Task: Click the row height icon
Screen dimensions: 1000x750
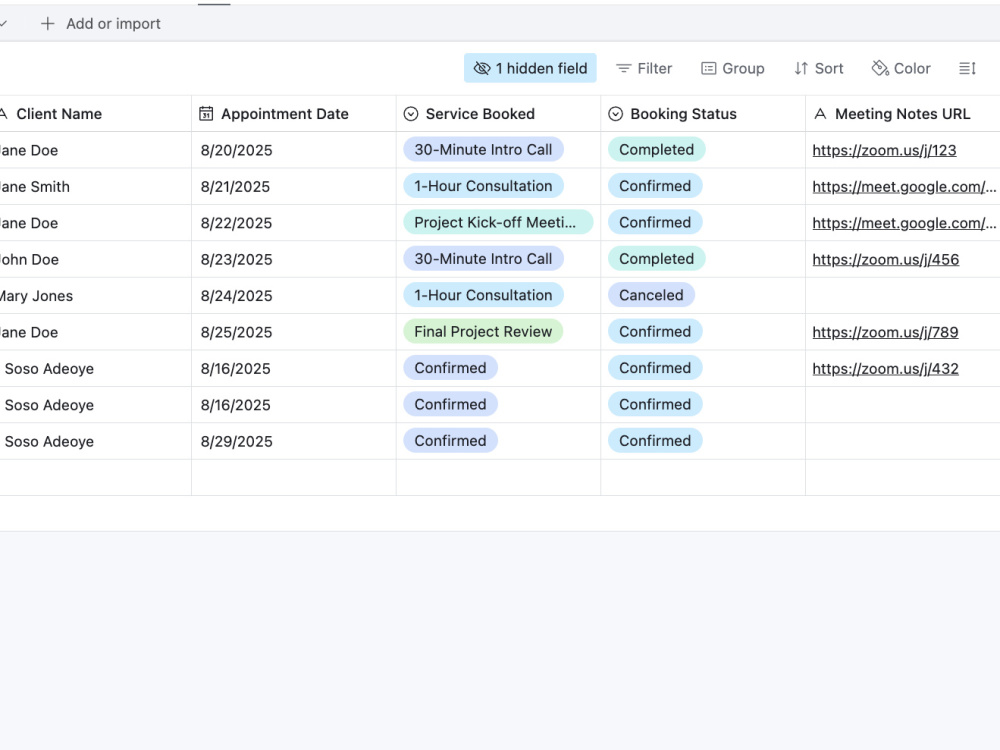Action: 967,68
